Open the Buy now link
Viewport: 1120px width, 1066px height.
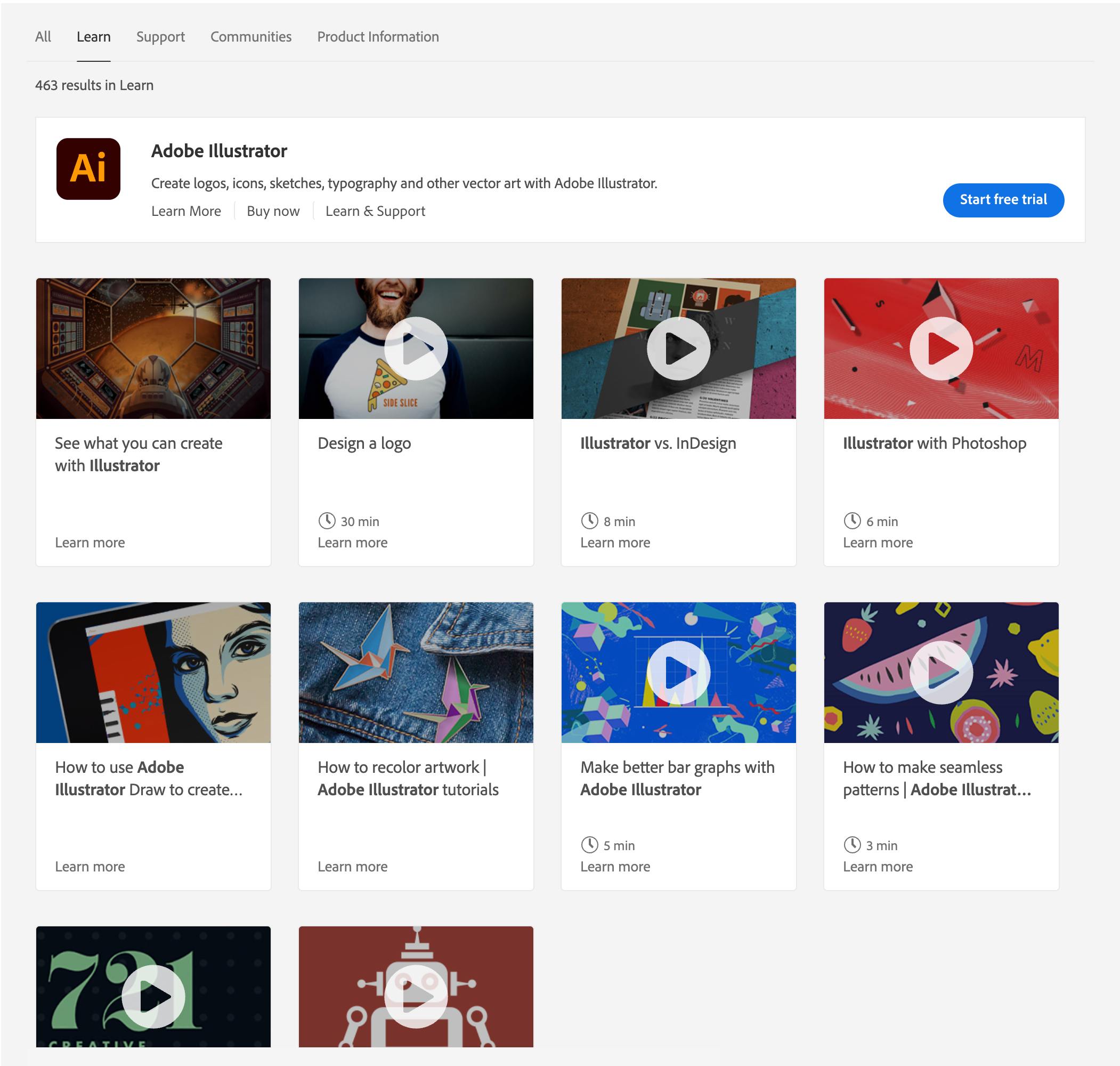click(x=273, y=212)
